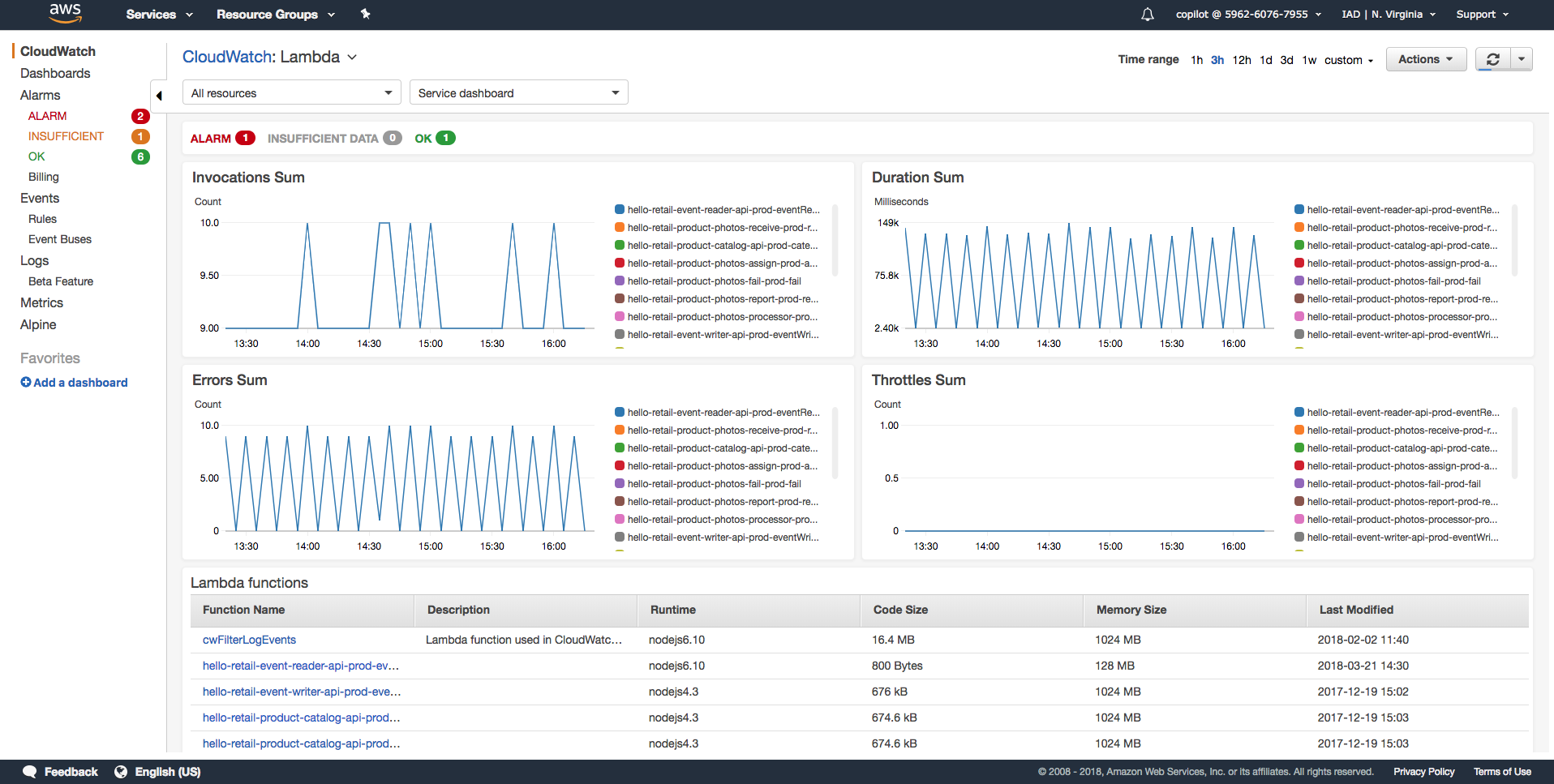
Task: Set the time range to 12h
Action: click(1242, 60)
